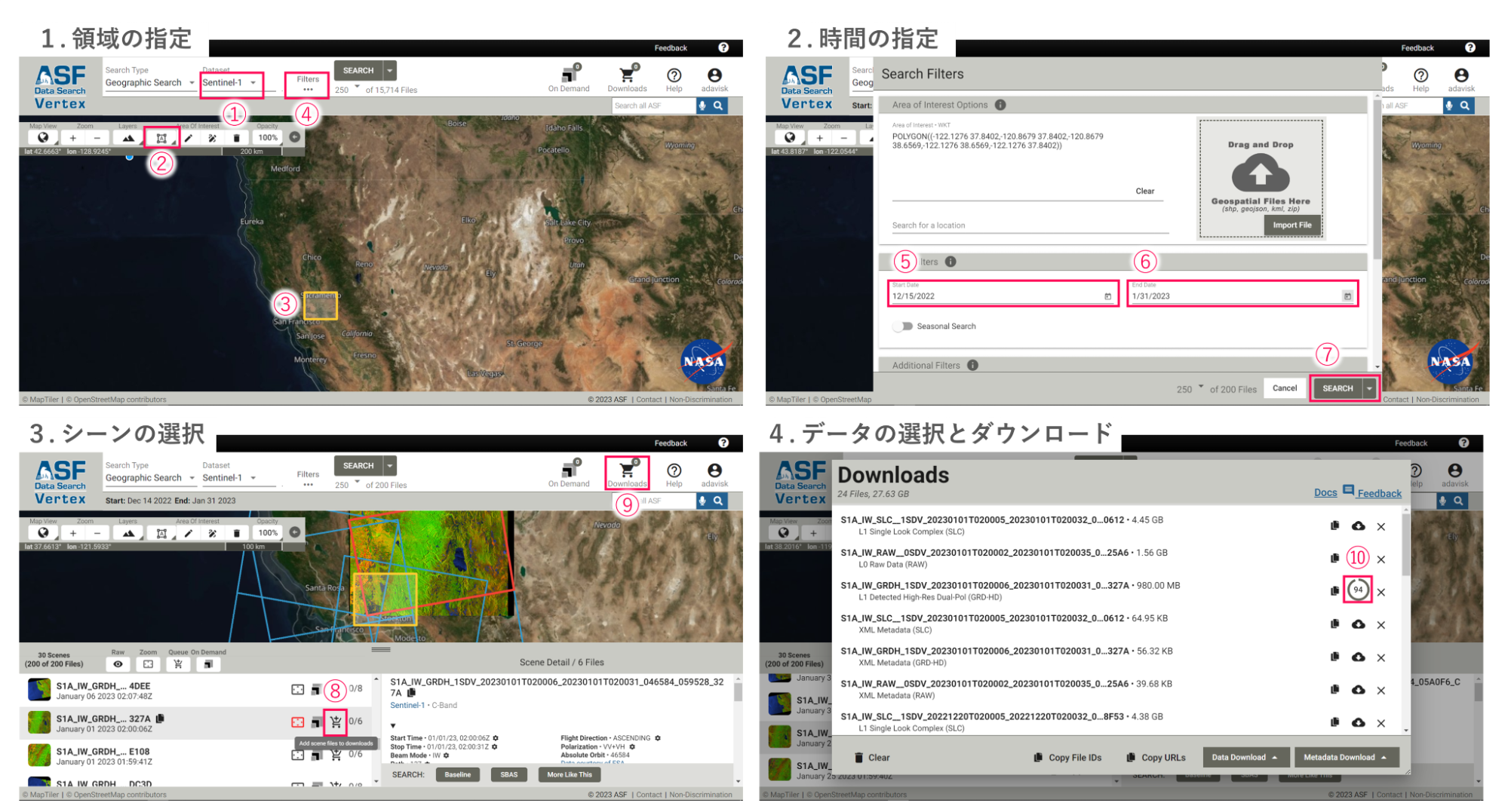1508x812 pixels.
Task: Click the download progress circle showing 94
Action: (1358, 590)
